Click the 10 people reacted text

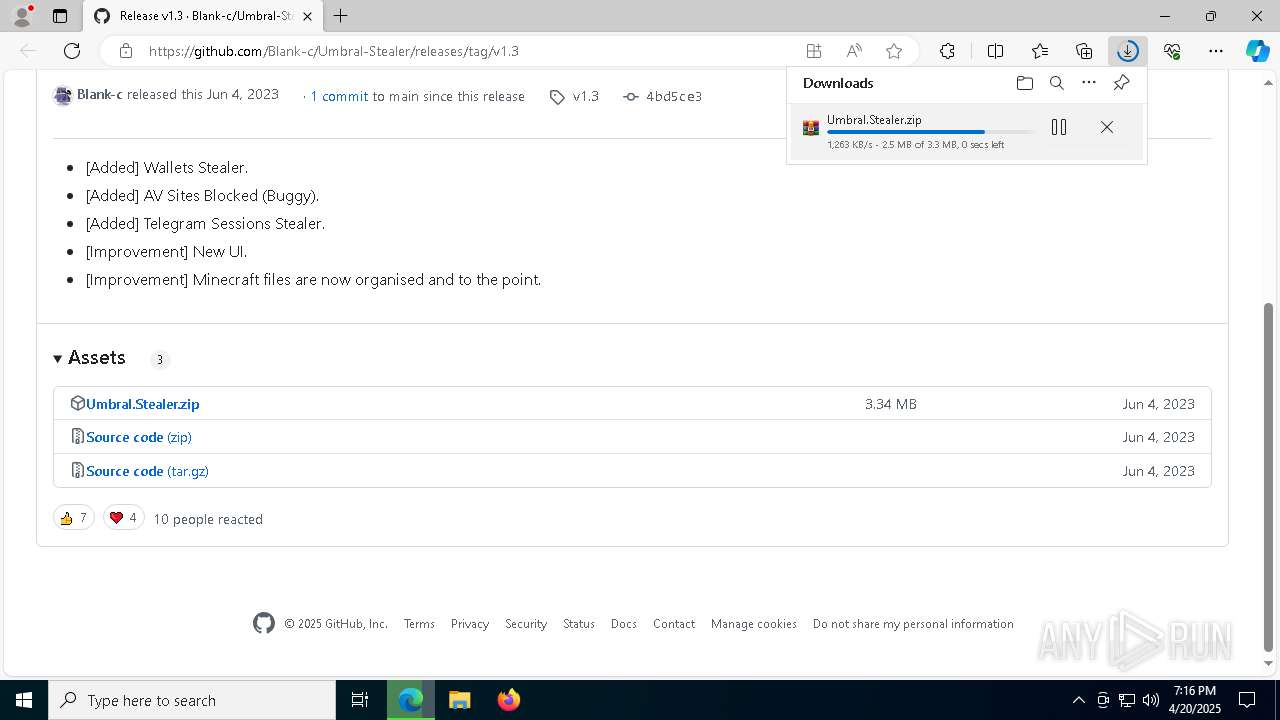pyautogui.click(x=208, y=519)
